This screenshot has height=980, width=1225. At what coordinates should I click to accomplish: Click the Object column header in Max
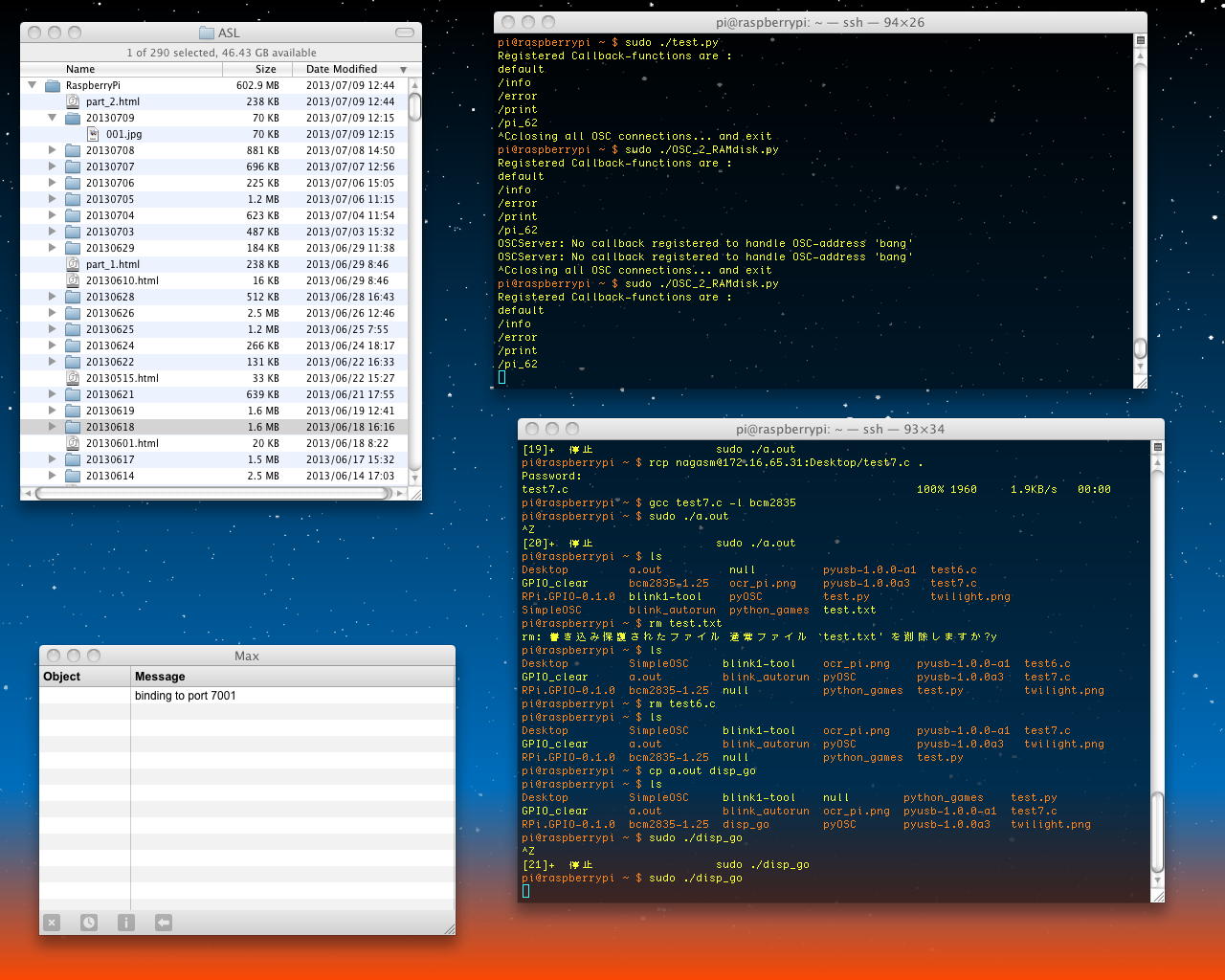coord(62,677)
